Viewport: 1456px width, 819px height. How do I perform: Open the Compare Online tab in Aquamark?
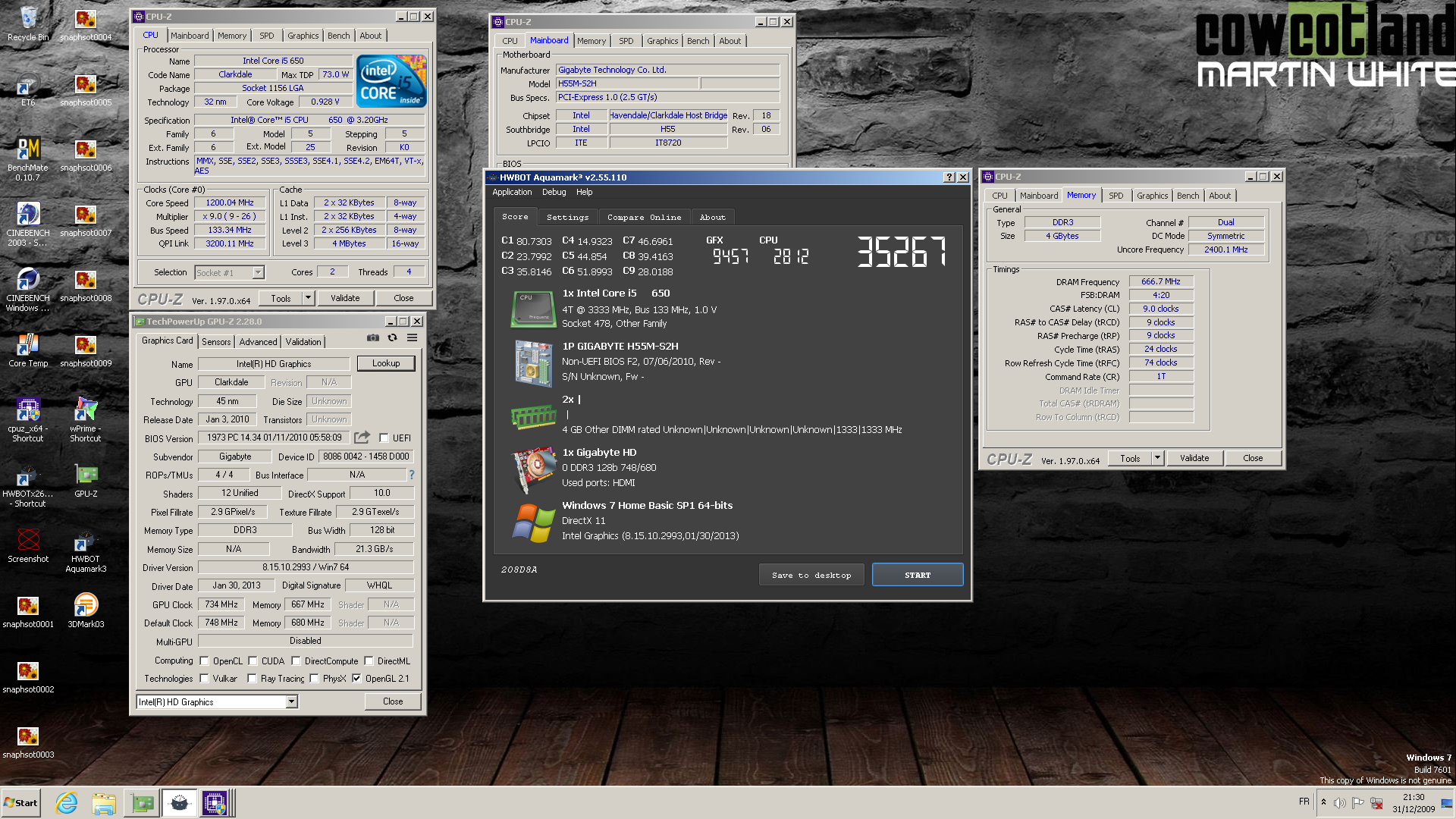pyautogui.click(x=644, y=217)
